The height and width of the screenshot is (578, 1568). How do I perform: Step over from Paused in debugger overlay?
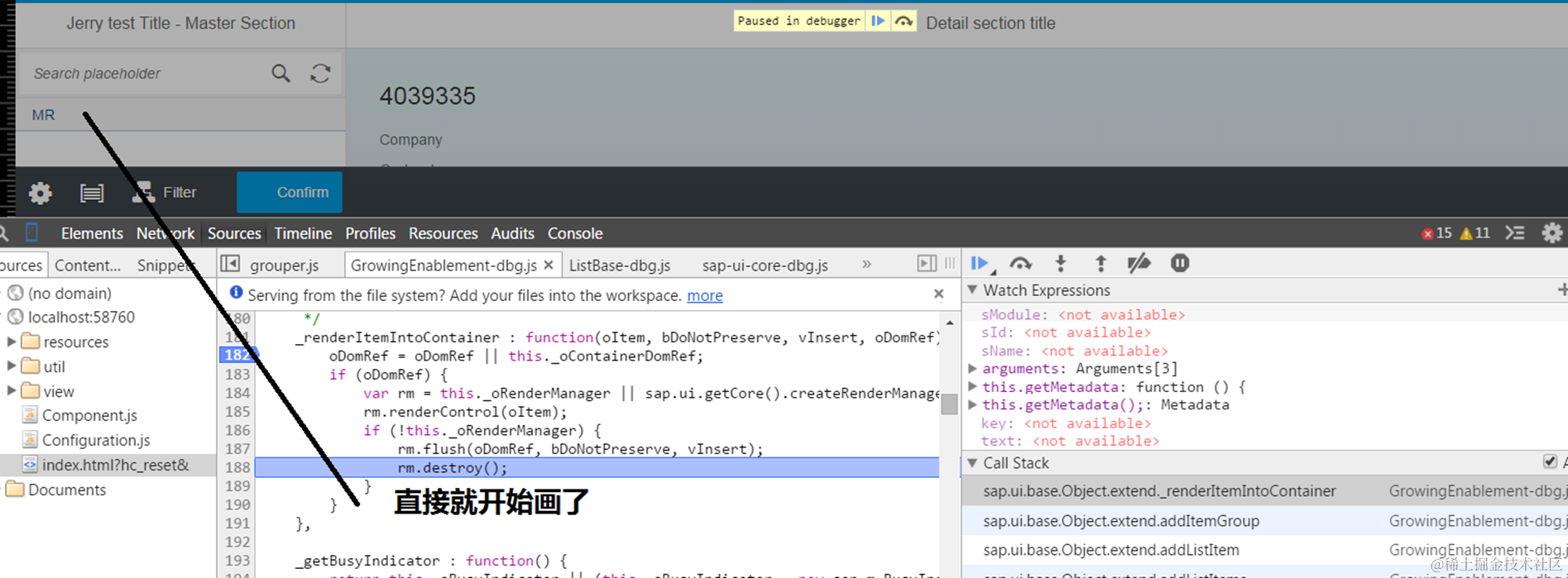point(904,21)
